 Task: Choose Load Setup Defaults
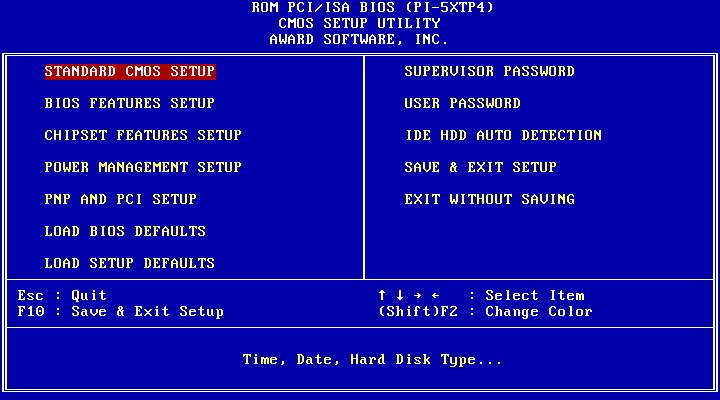[130, 263]
